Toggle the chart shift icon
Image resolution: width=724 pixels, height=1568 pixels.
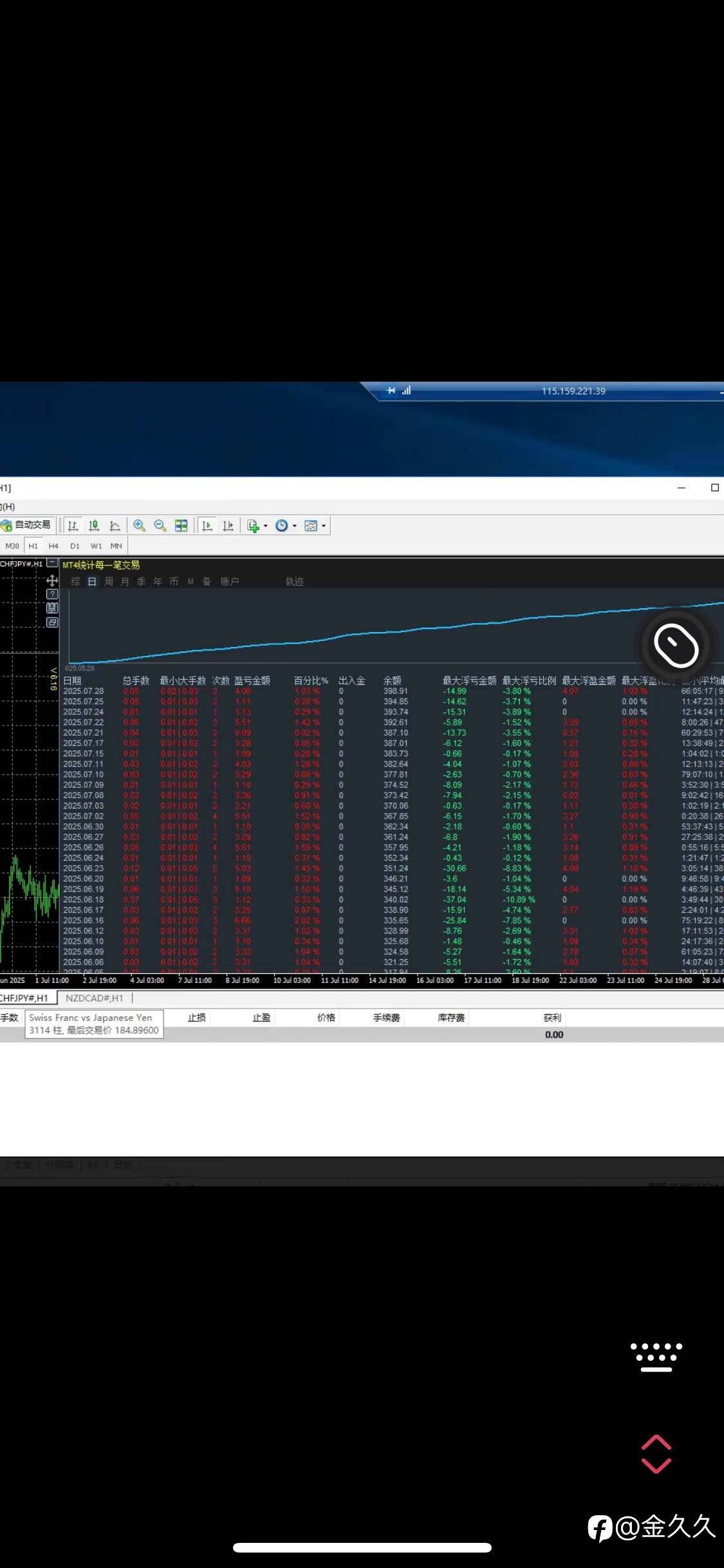click(228, 526)
